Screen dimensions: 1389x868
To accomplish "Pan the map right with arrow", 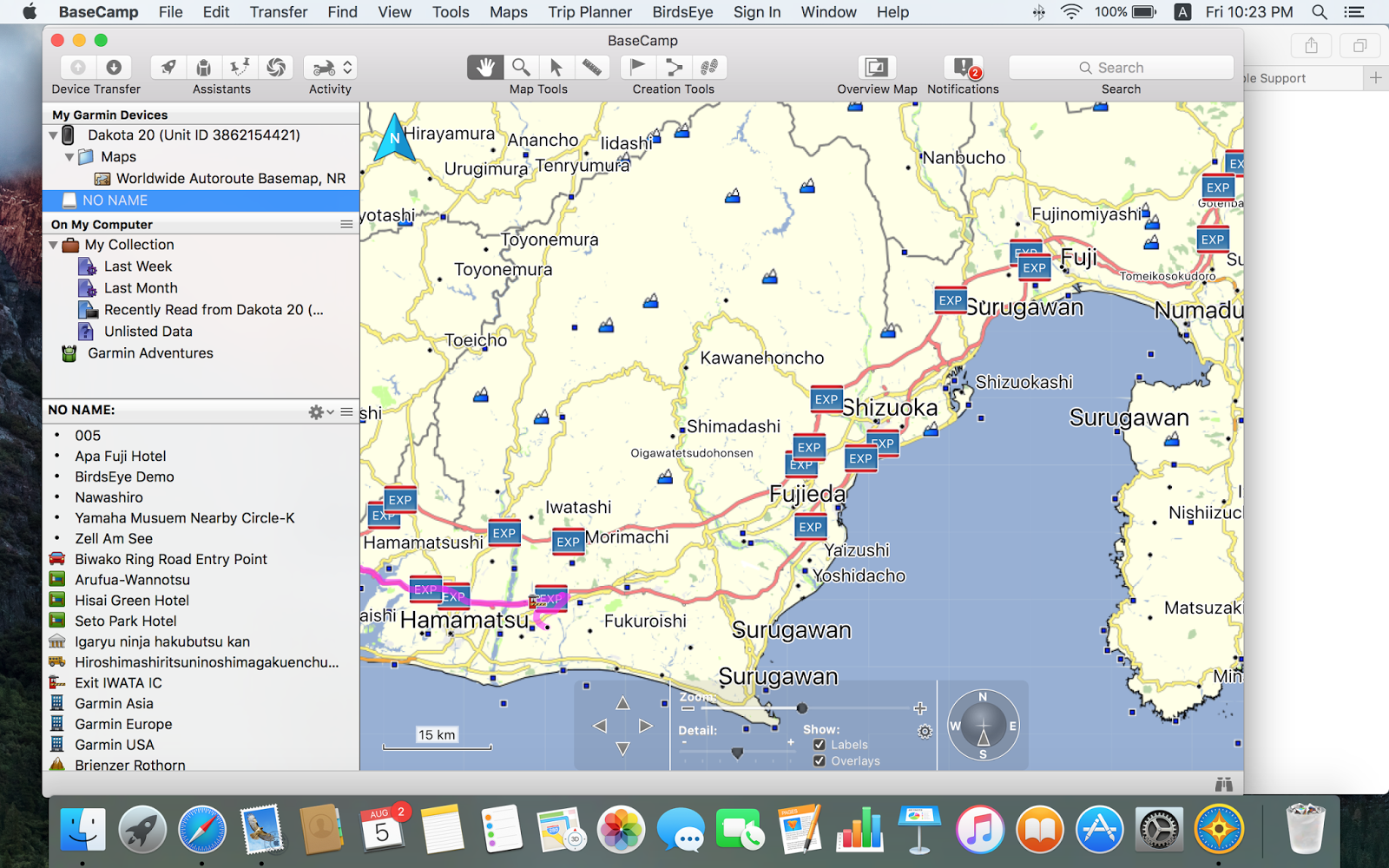I will pos(645,726).
